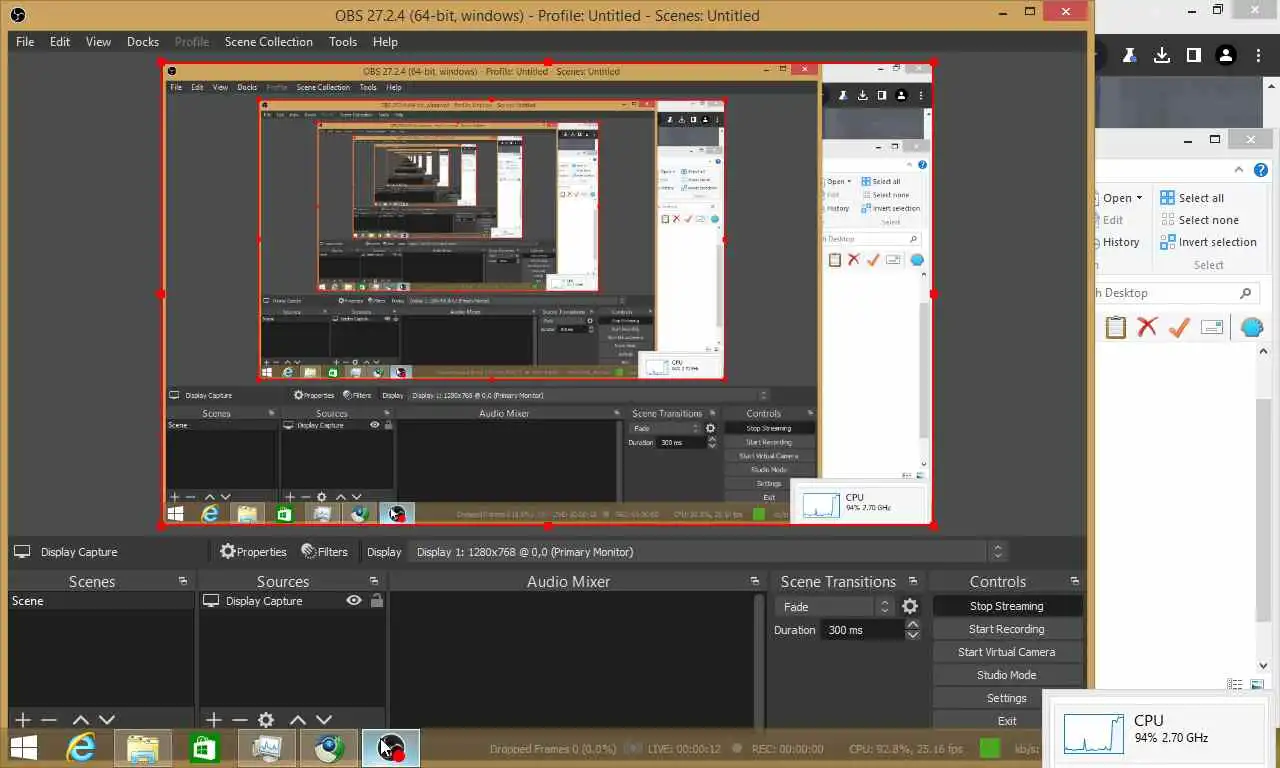Click the Explorer help question mark icon

click(x=1262, y=170)
